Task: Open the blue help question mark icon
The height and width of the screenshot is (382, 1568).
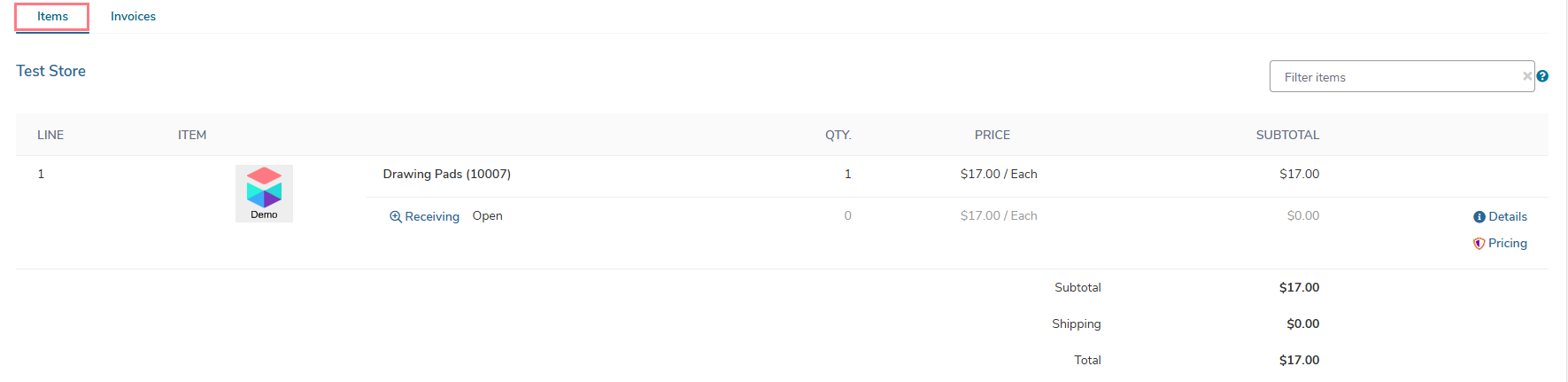Action: pos(1542,76)
